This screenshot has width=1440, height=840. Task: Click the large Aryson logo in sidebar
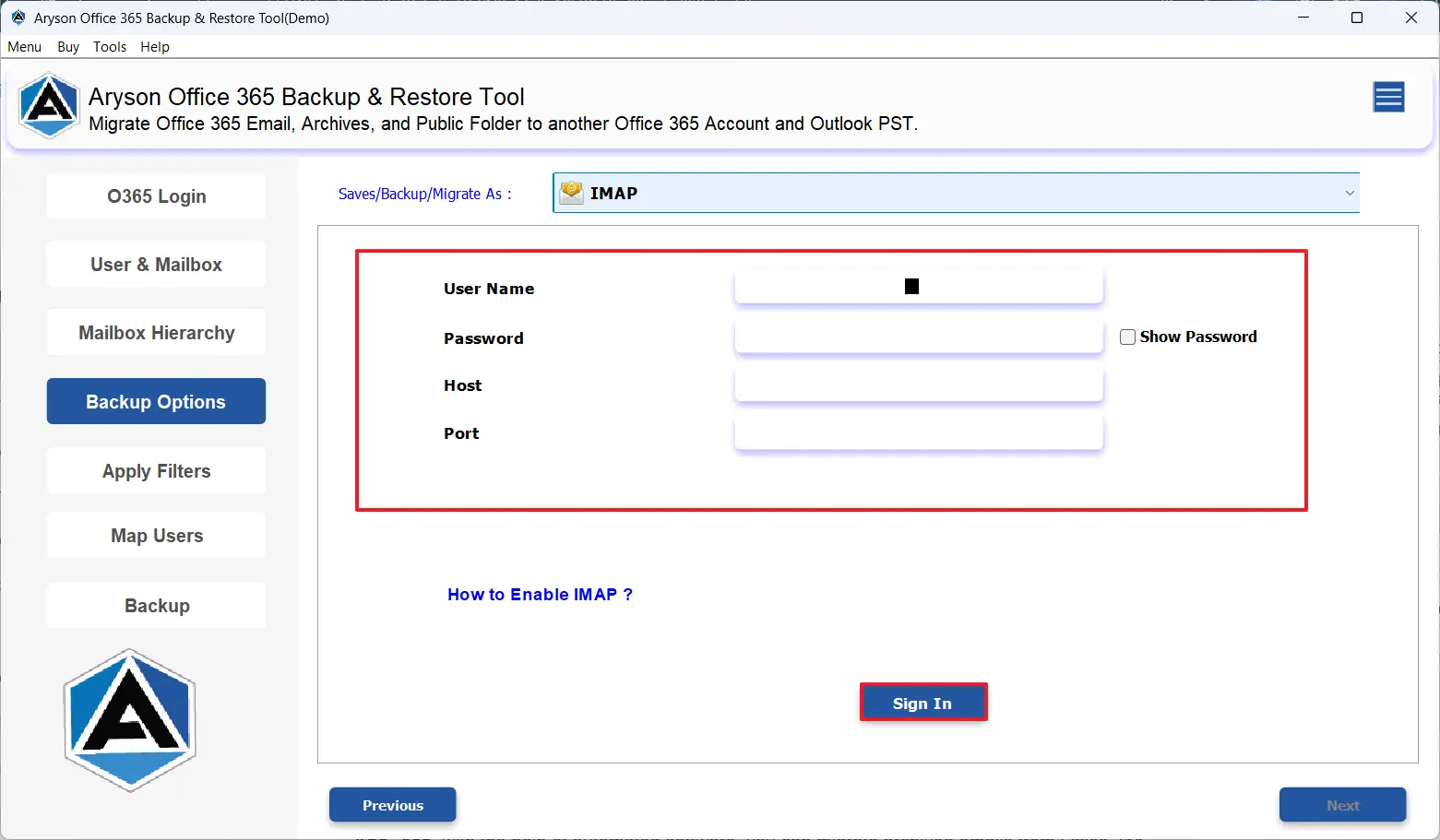click(129, 720)
